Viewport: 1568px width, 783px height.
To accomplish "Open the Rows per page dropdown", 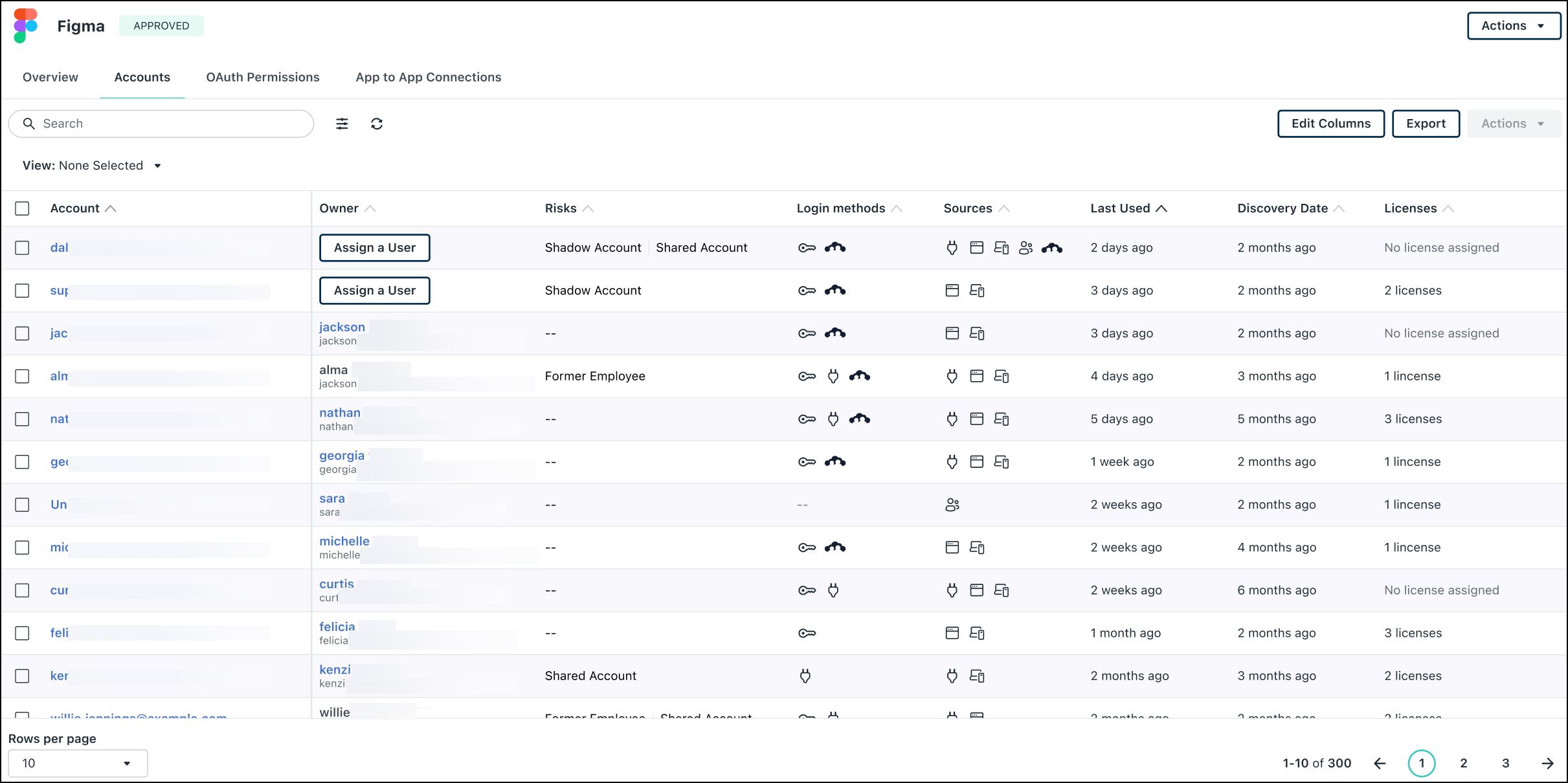I will tap(78, 764).
